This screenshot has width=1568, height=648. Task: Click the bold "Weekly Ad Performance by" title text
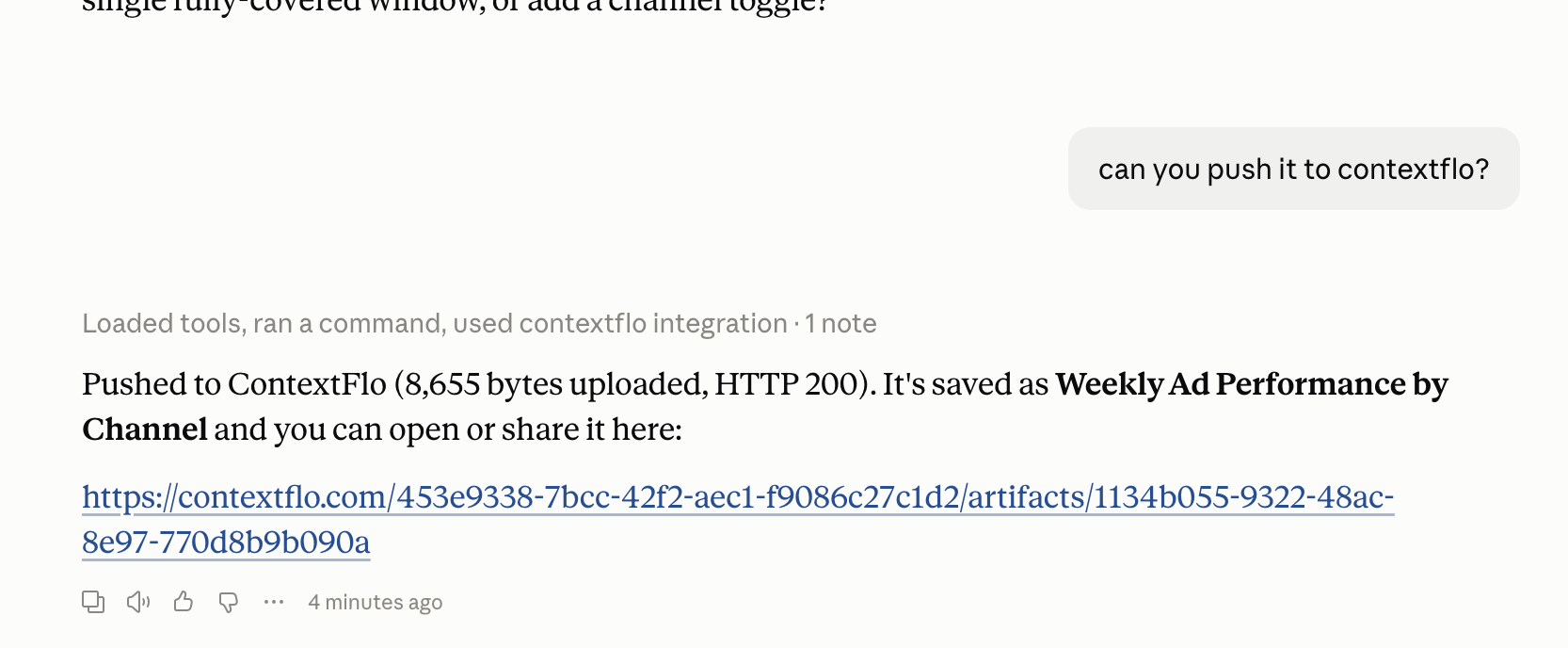(x=1252, y=384)
